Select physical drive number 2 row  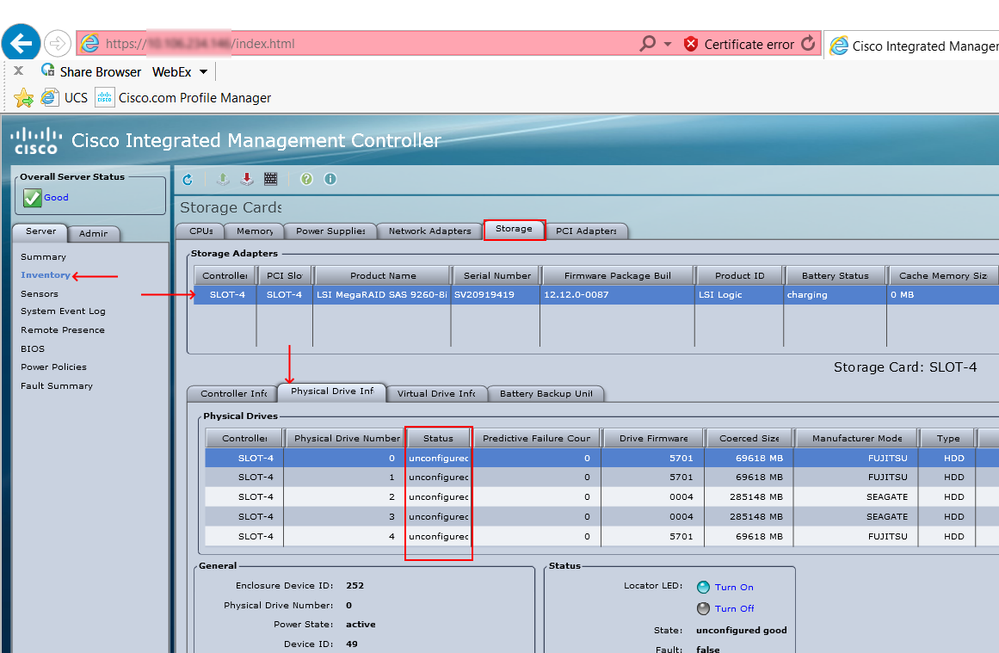coord(602,497)
